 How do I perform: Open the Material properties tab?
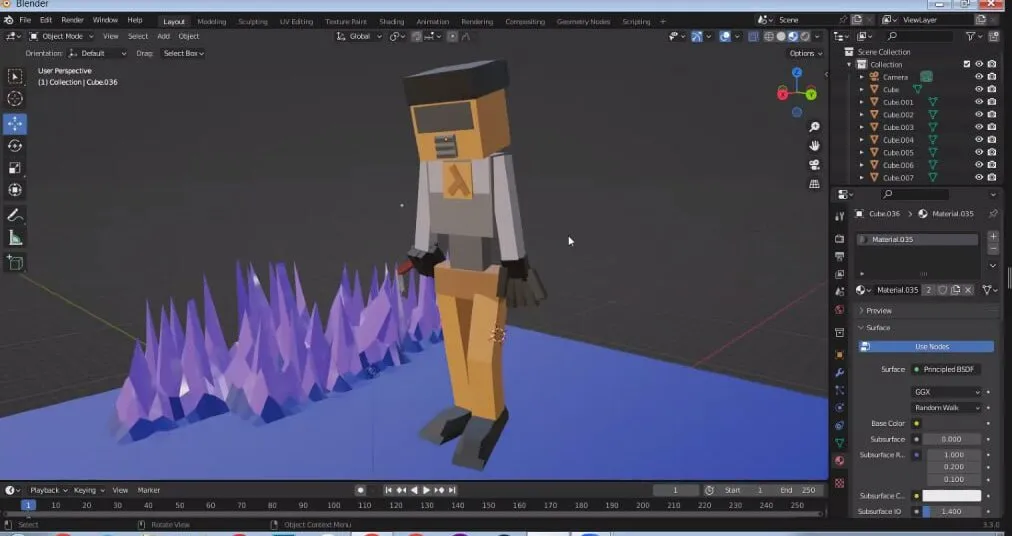(839, 461)
